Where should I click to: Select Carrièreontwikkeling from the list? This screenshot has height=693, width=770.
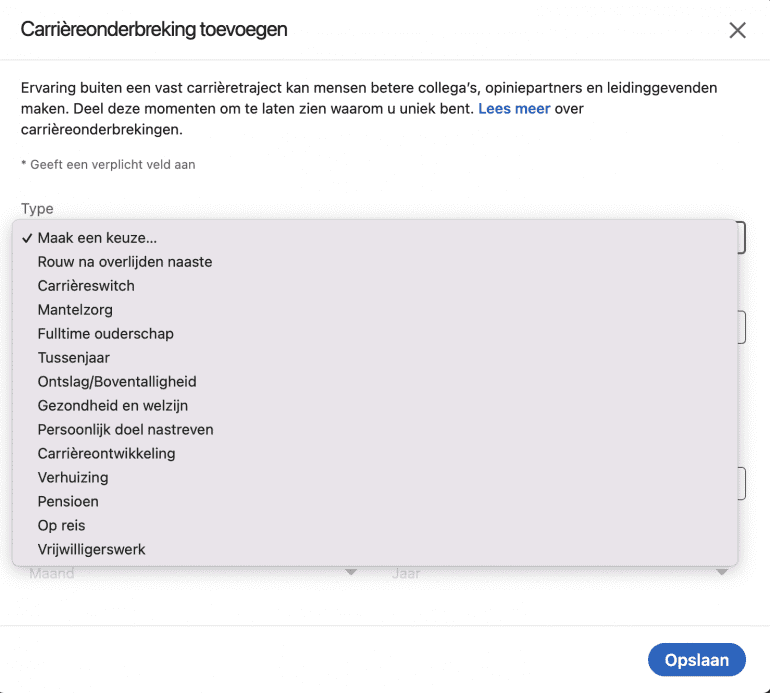(x=375, y=454)
